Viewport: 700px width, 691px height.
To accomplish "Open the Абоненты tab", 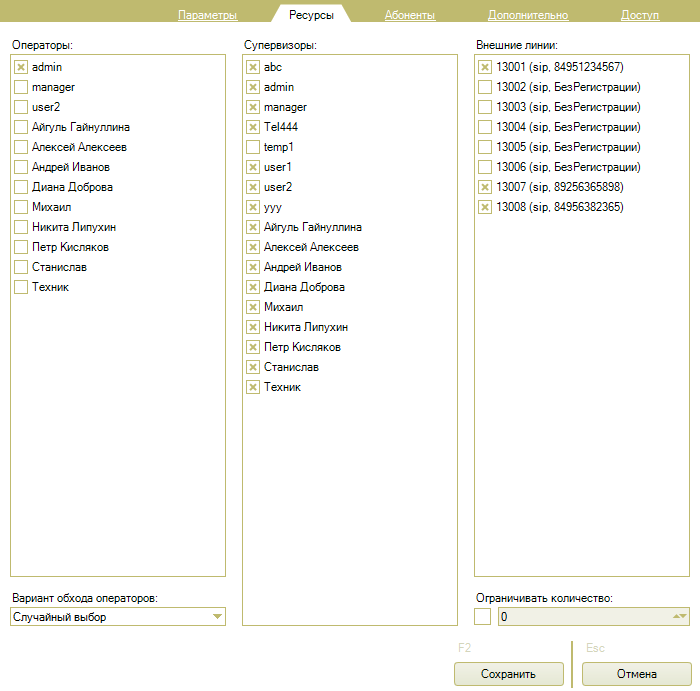I will coord(409,15).
